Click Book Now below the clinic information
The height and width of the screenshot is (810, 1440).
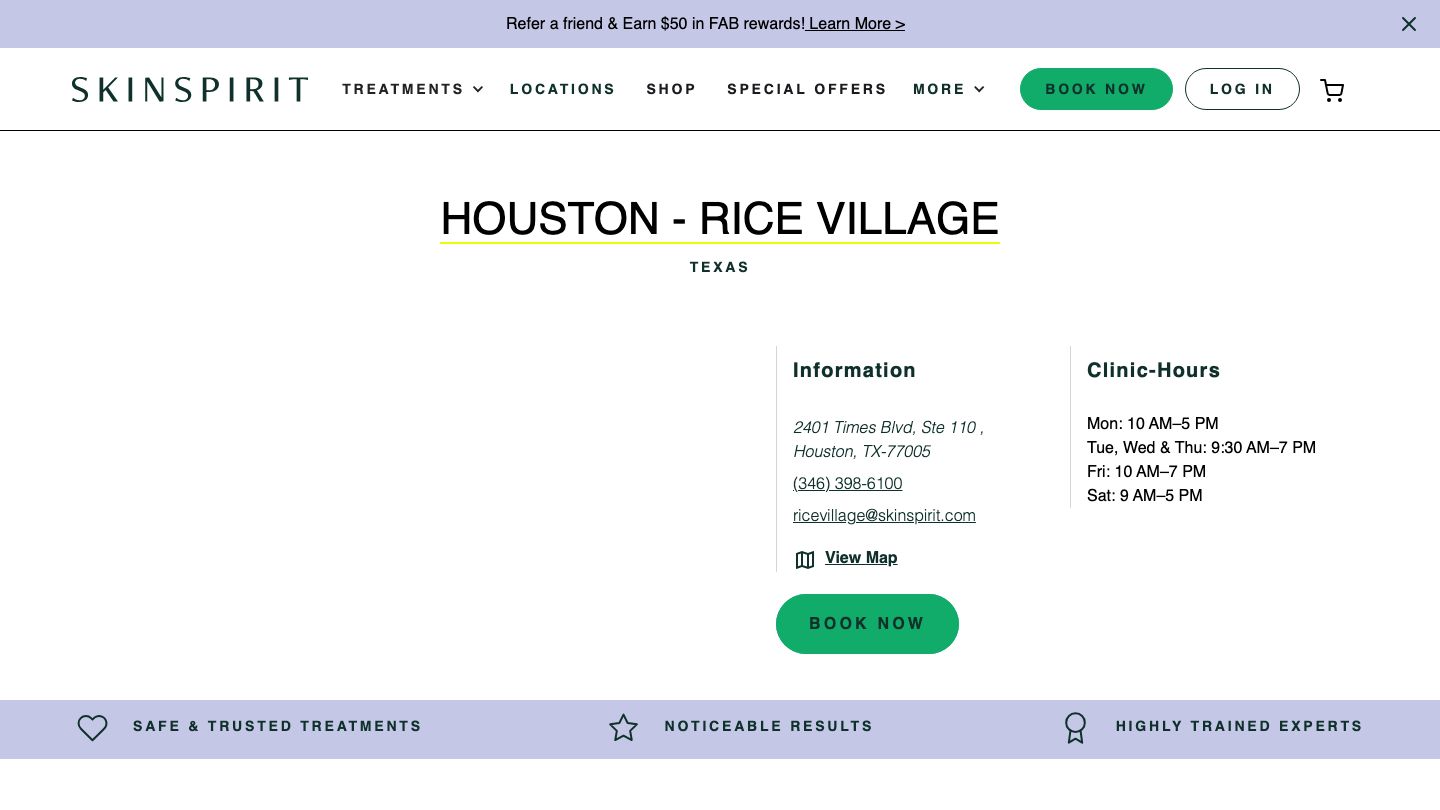(867, 624)
